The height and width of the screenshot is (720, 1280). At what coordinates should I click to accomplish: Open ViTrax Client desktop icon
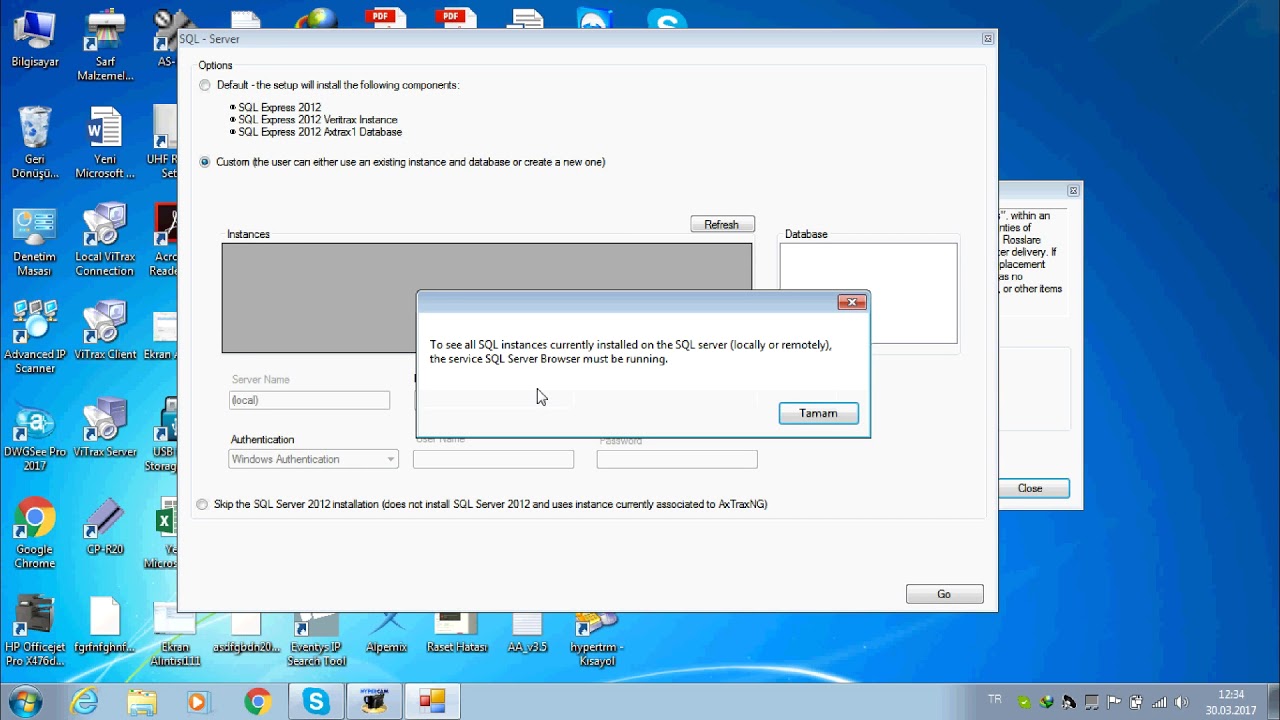pyautogui.click(x=105, y=330)
